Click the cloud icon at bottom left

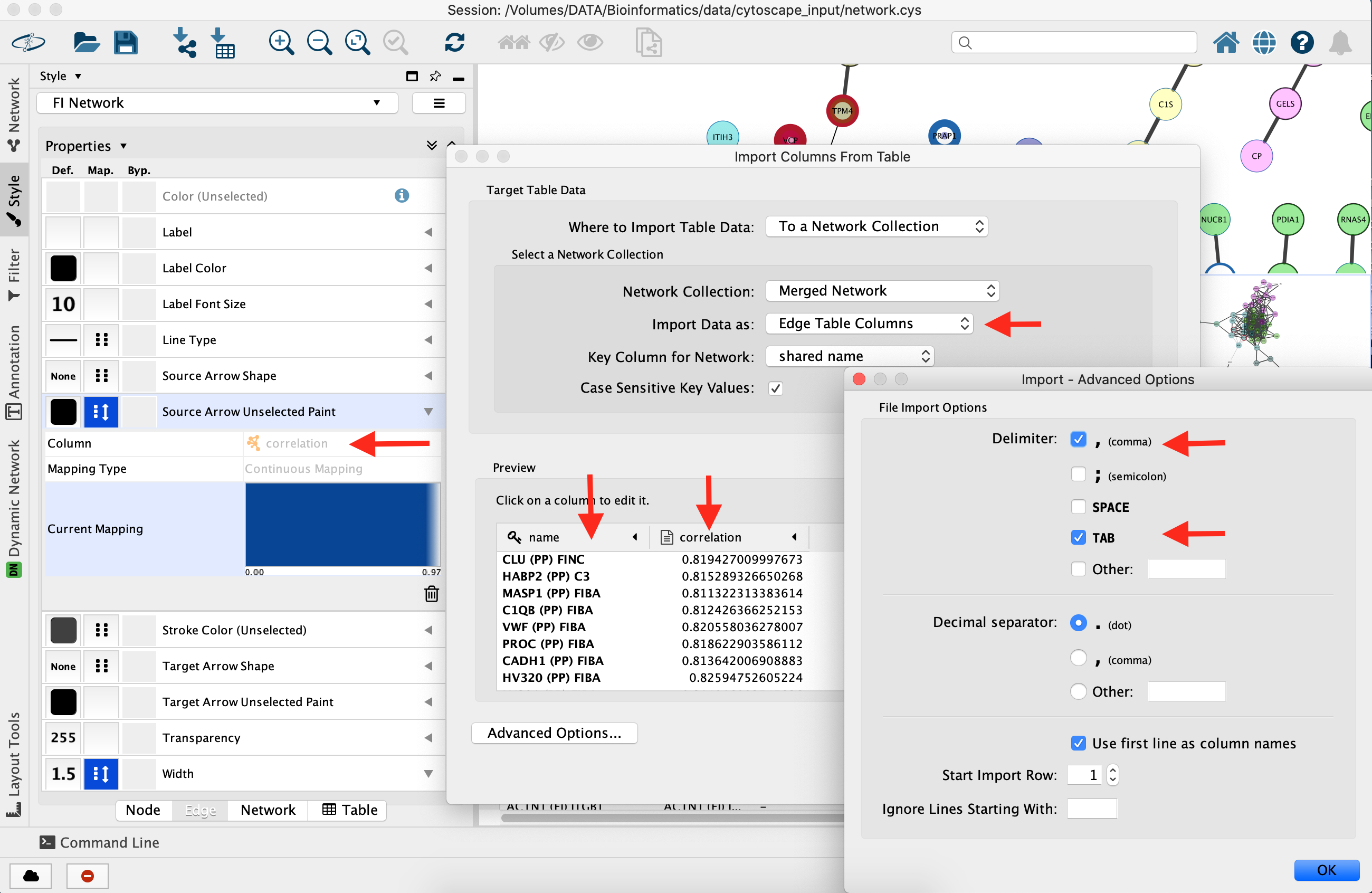(x=31, y=876)
